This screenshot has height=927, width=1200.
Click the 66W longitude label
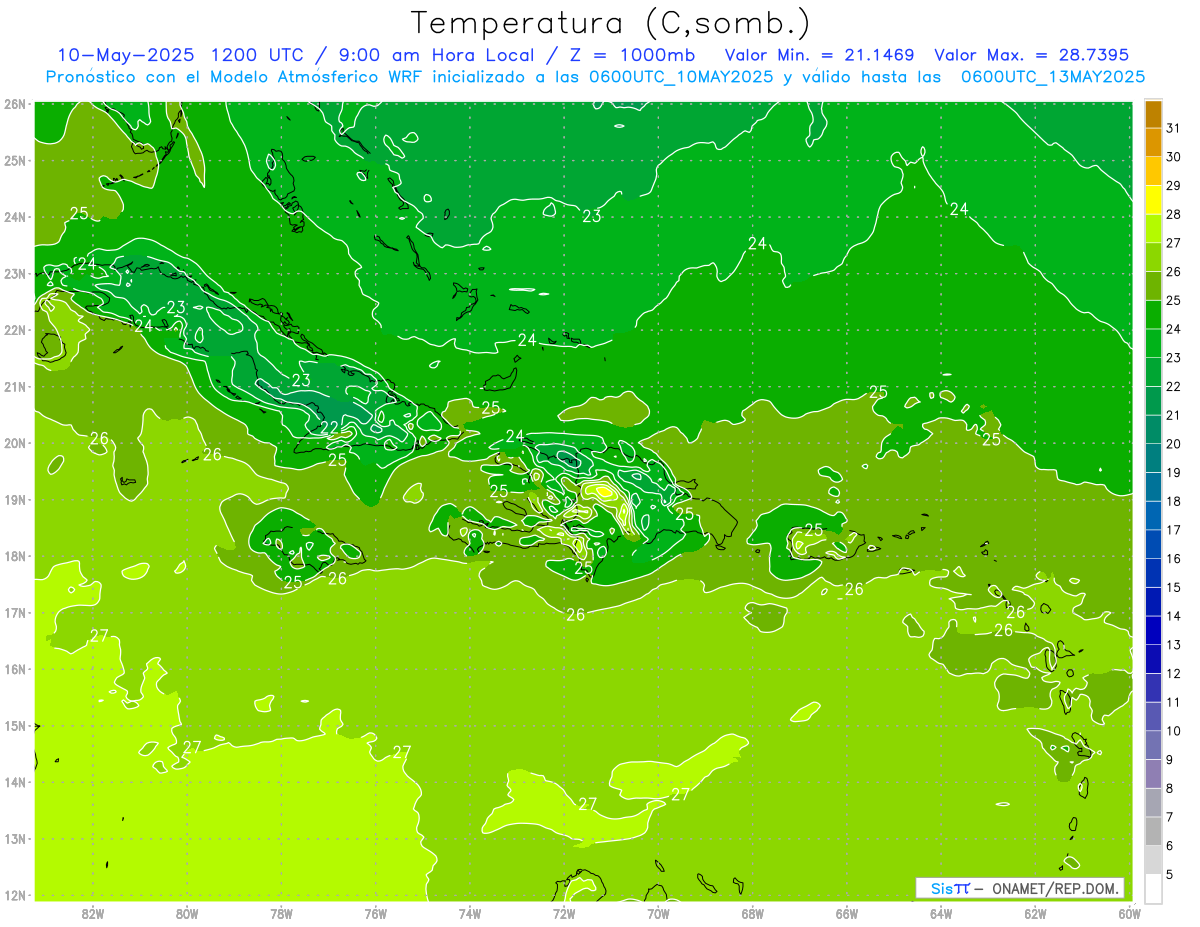pyautogui.click(x=847, y=913)
